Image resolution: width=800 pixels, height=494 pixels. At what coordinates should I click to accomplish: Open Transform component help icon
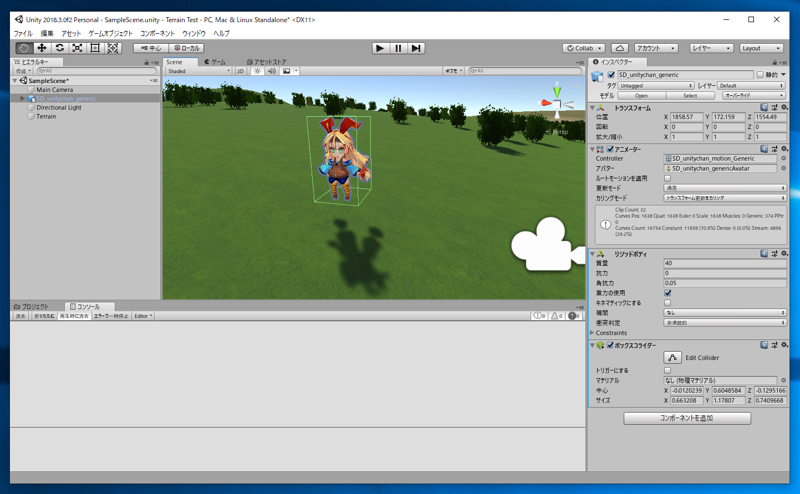click(764, 108)
